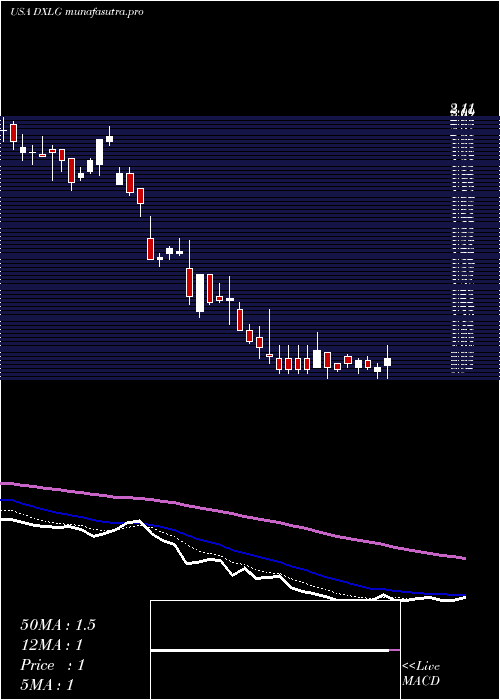This screenshot has height=700, width=500.
Task: Click inside the upper MACD histogram box
Action: [275, 624]
